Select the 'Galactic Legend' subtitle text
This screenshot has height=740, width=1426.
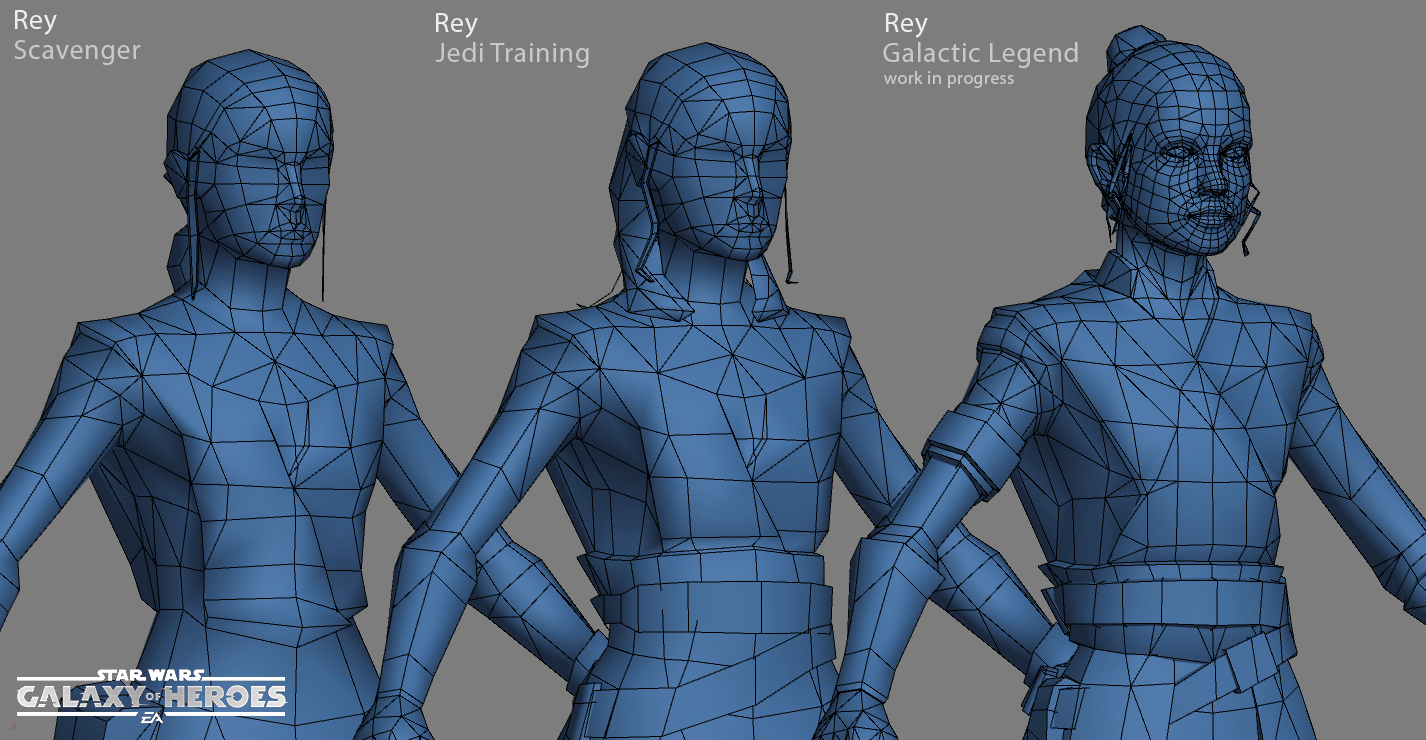pos(980,53)
